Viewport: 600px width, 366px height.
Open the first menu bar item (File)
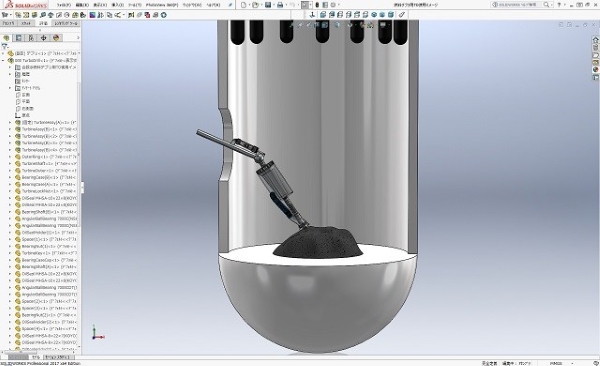click(x=64, y=5)
